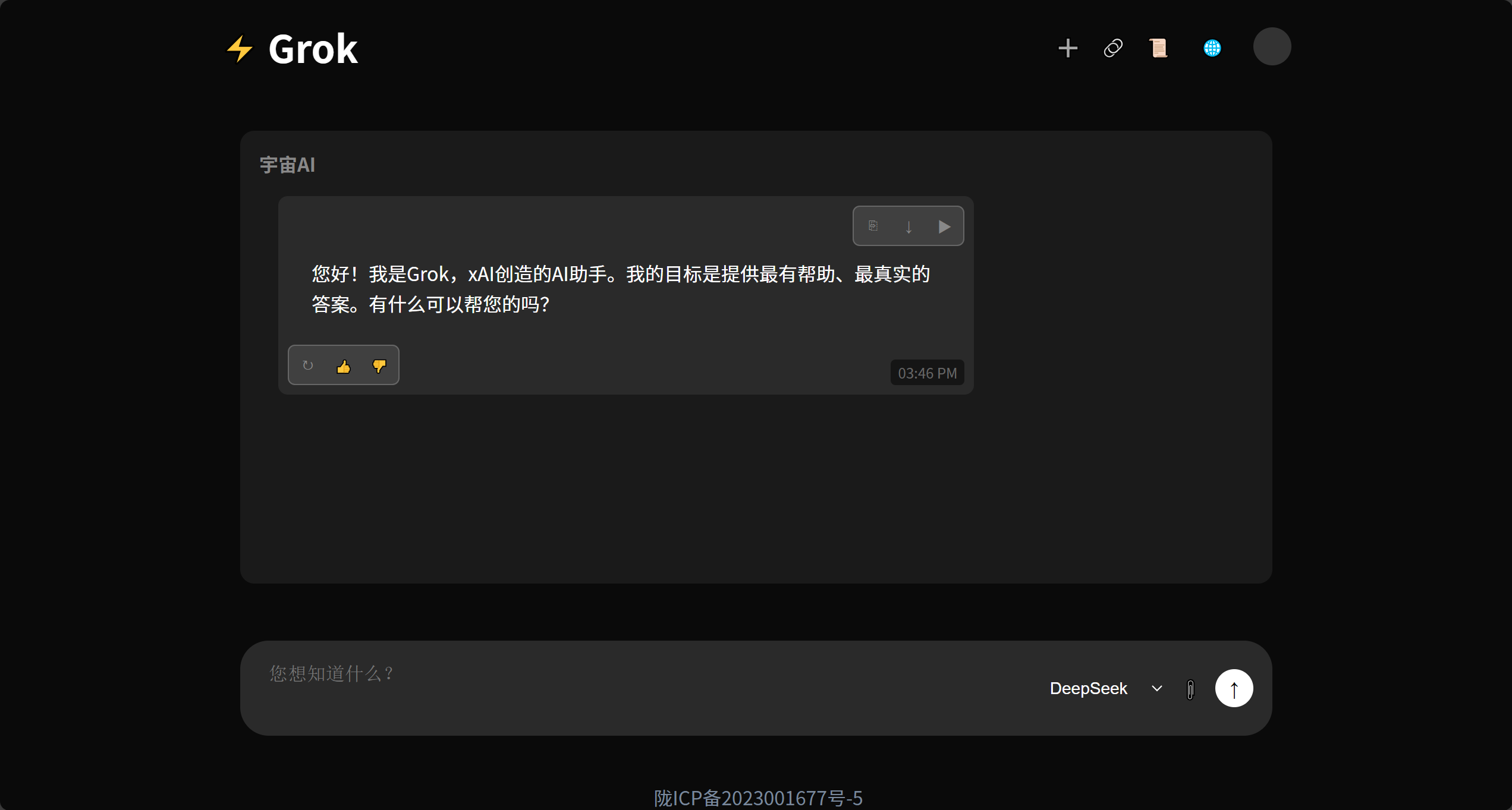The image size is (1512, 810).
Task: Click the plus icon to start new chat
Action: (1068, 48)
